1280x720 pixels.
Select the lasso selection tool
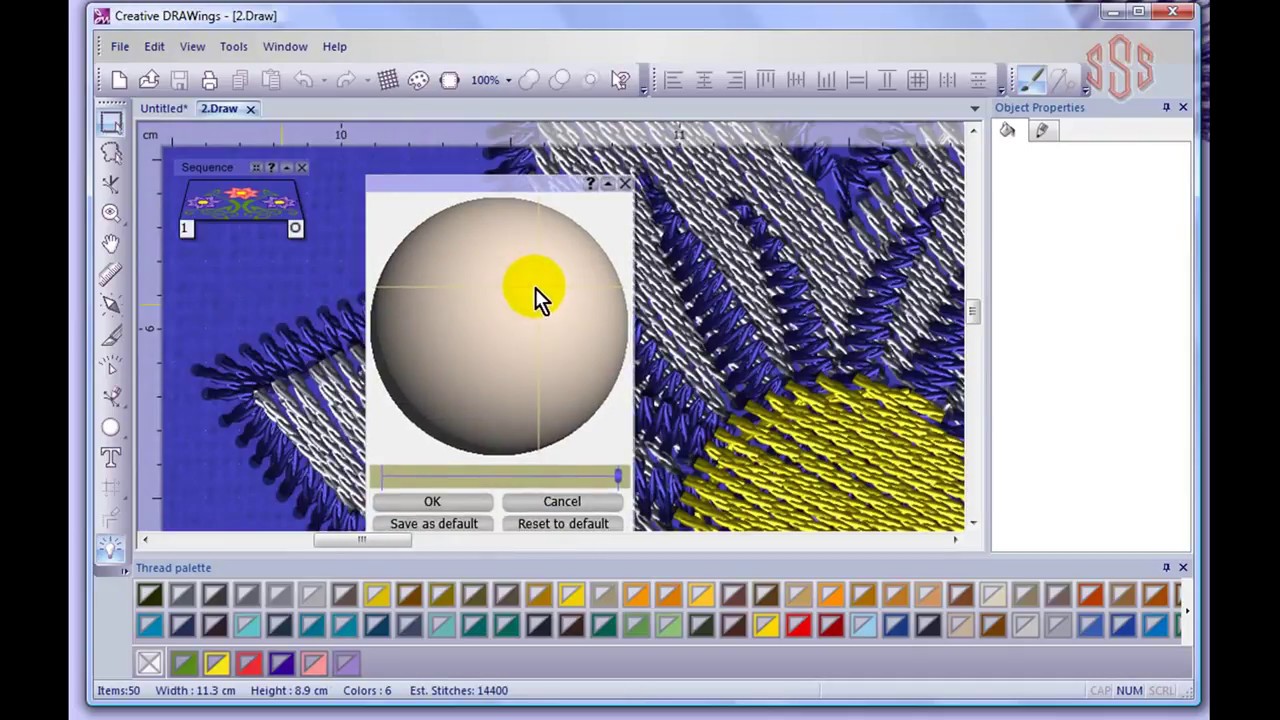pos(111,153)
